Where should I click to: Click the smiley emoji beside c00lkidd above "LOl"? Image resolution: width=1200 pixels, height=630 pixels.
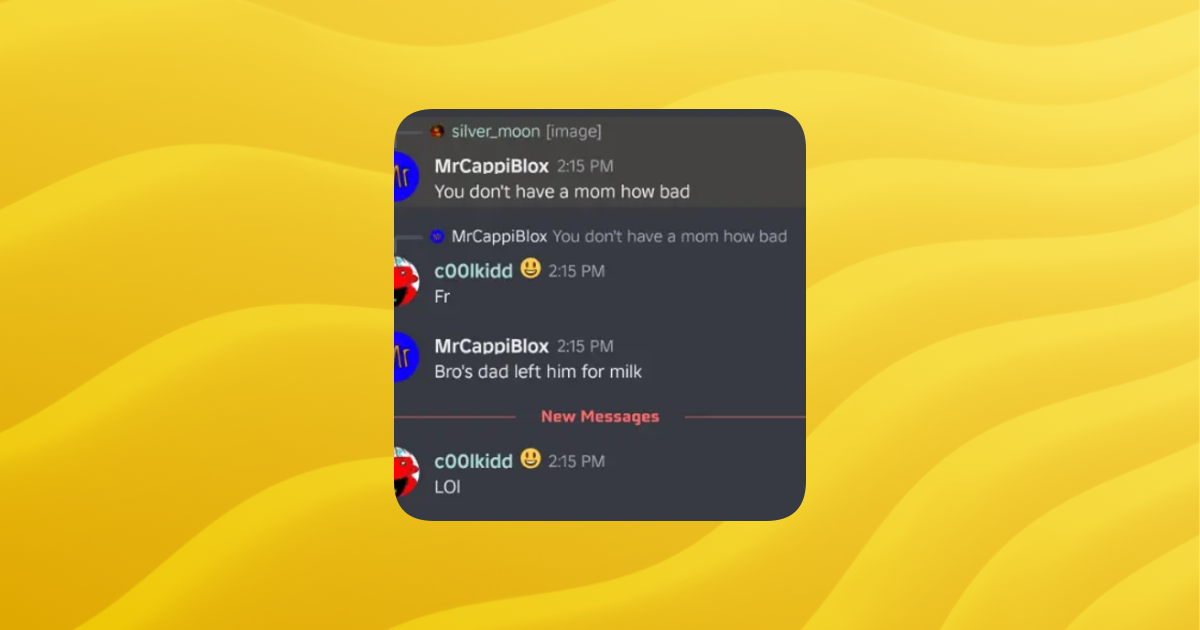point(530,459)
